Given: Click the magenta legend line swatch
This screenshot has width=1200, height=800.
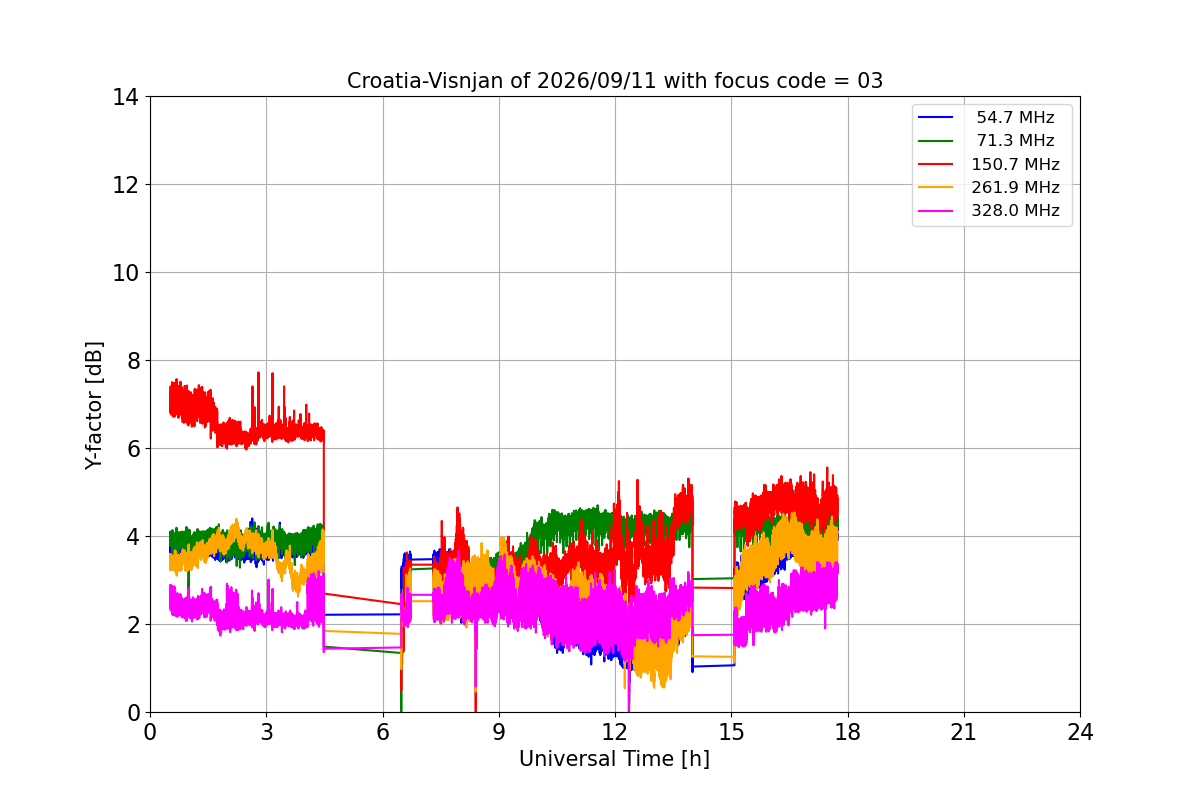Looking at the screenshot, I should 939,211.
